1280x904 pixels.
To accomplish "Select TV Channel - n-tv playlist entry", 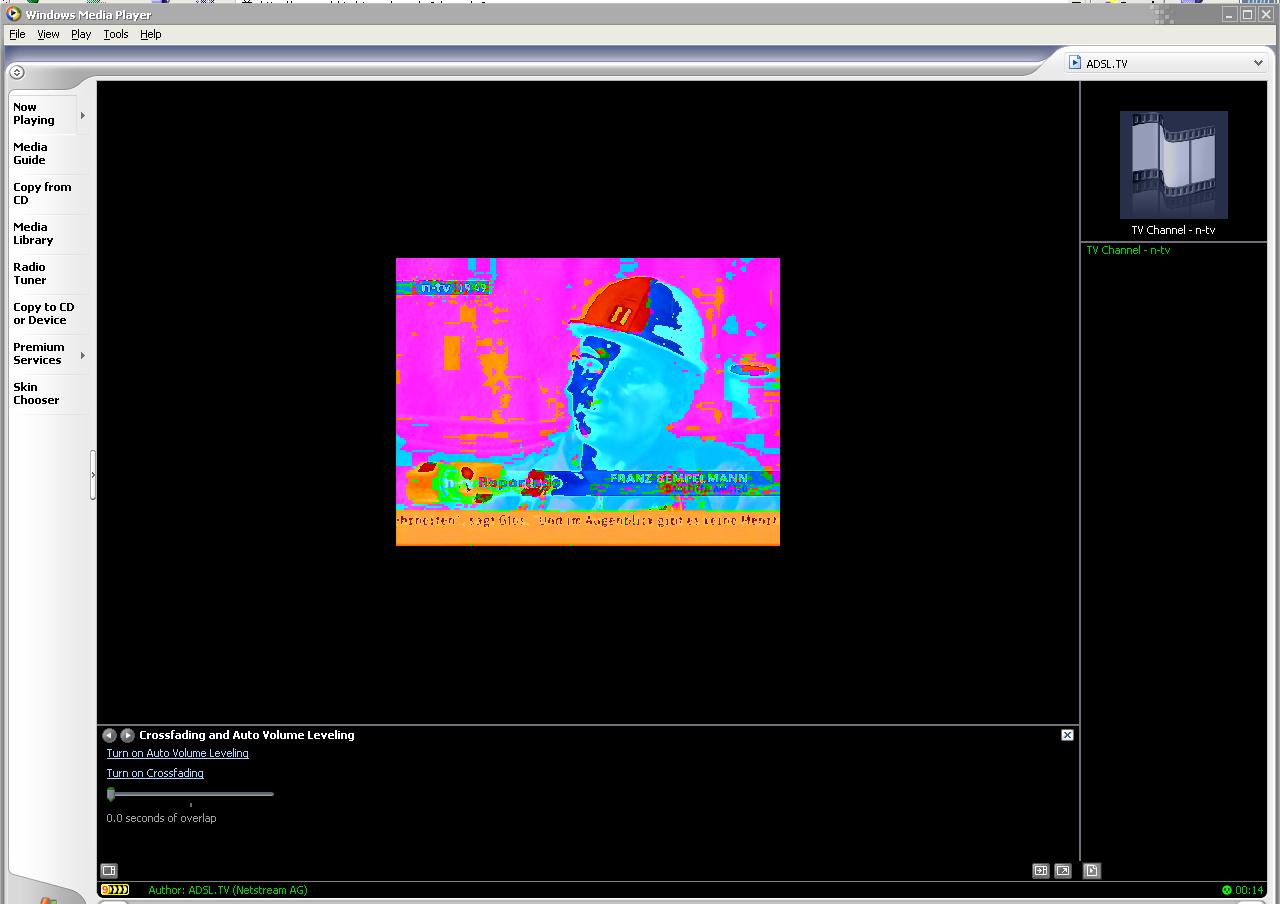I will 1128,250.
